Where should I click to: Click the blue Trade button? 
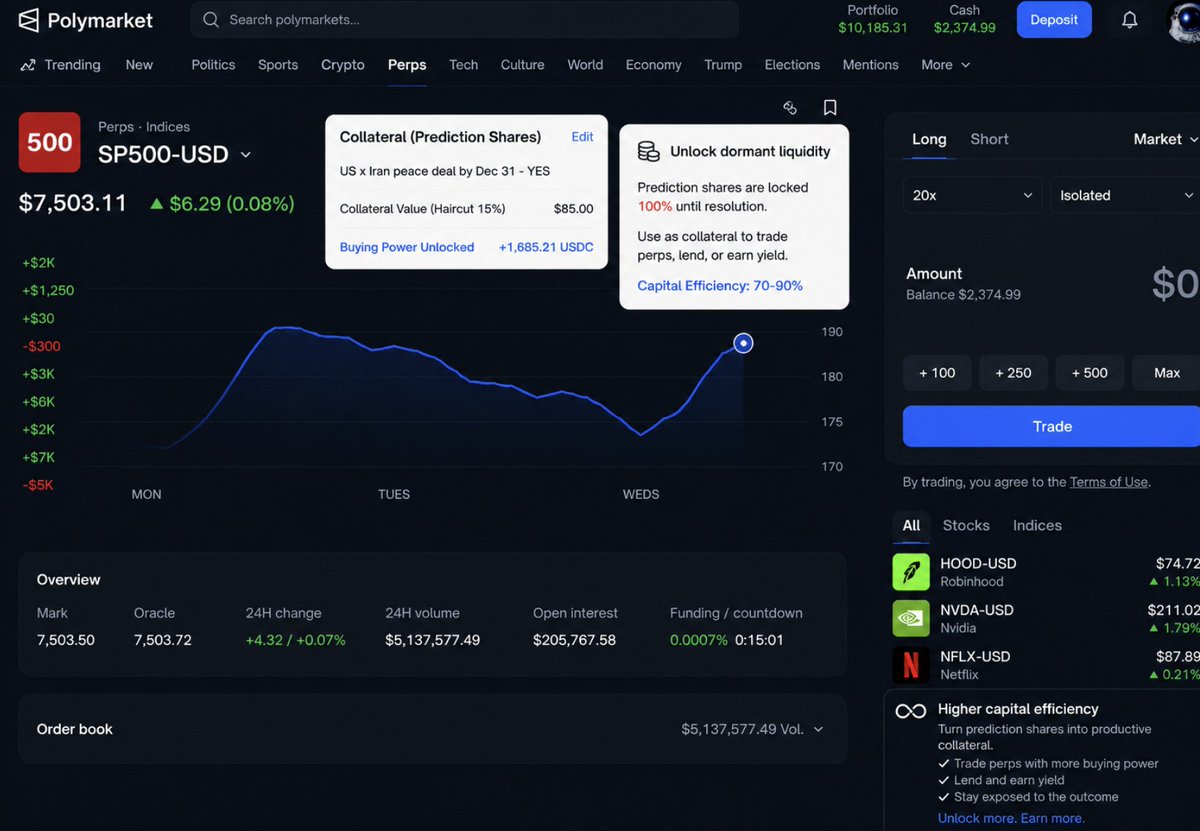click(1051, 426)
